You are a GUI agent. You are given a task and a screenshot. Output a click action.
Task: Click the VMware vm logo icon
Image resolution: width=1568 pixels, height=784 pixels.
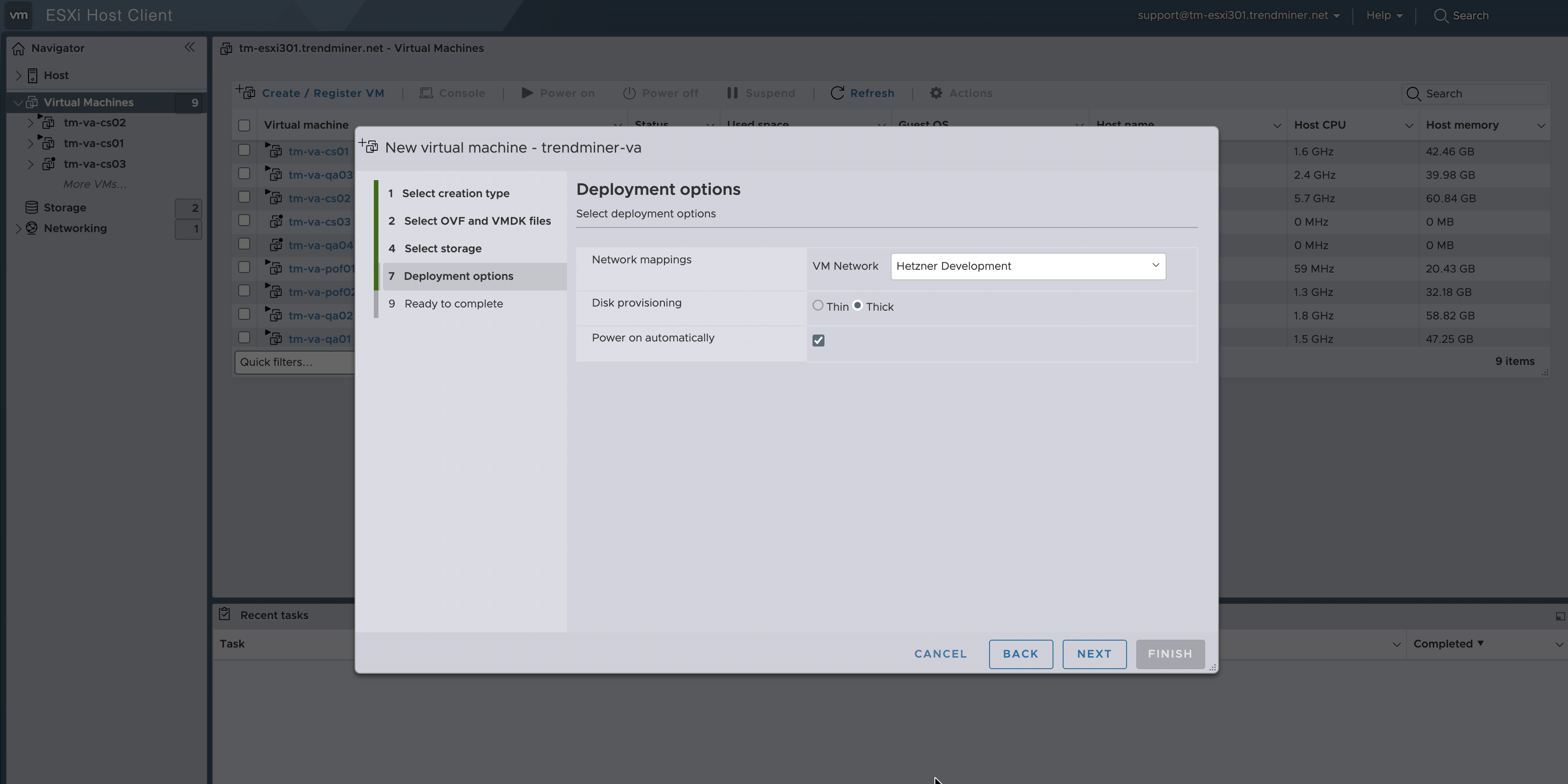[19, 15]
